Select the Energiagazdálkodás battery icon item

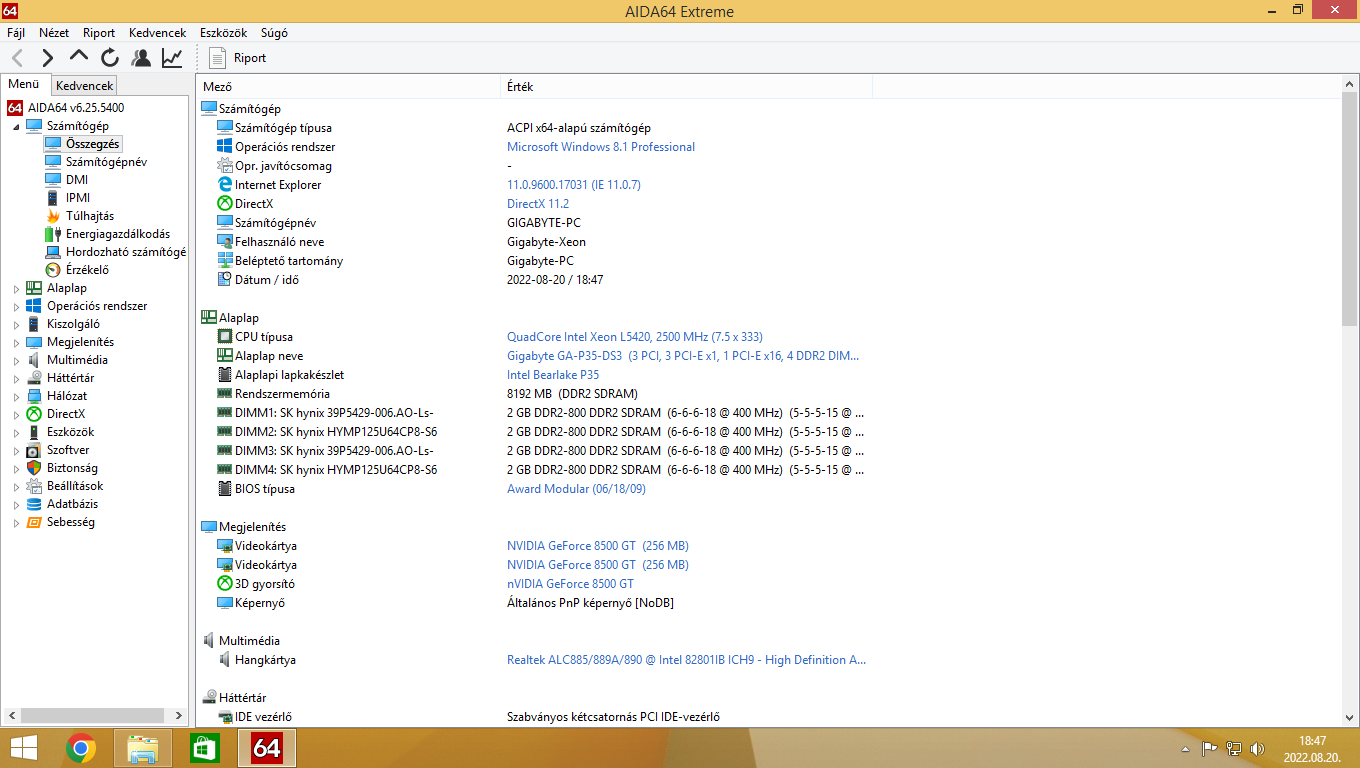point(54,234)
